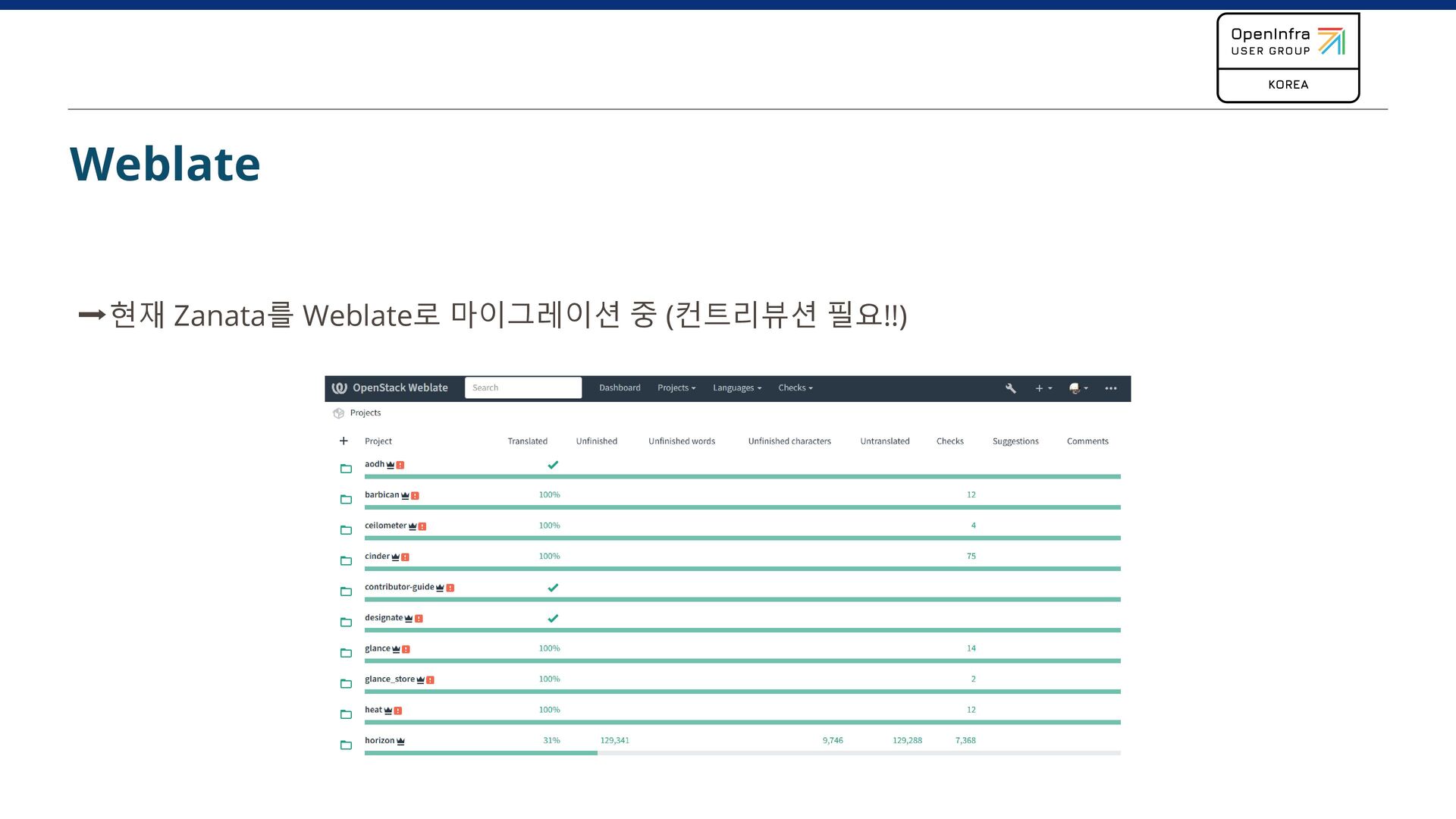Open the Languages dropdown menu

737,388
